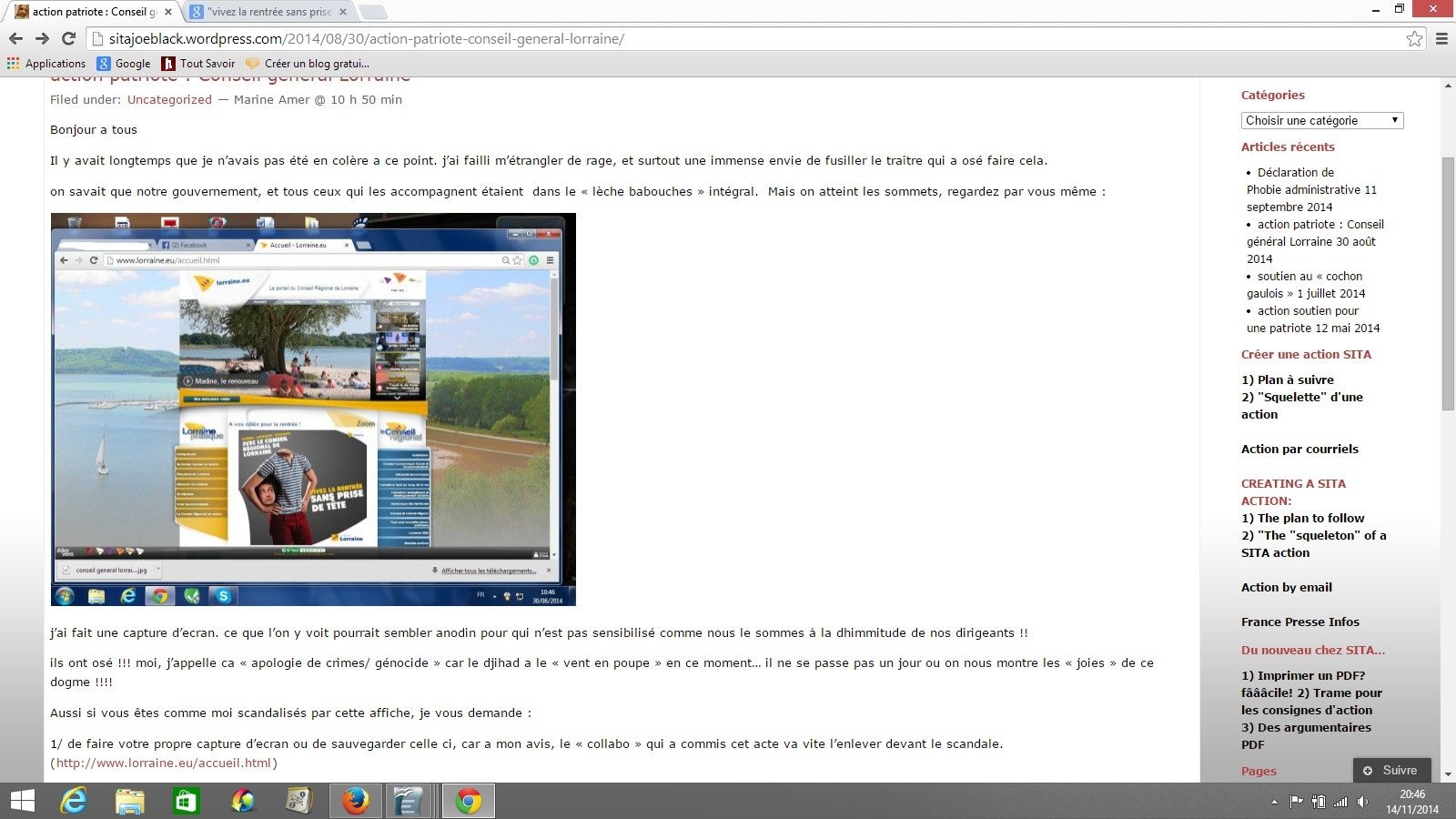
Task: Open the Uncategorized category link
Action: tap(169, 99)
